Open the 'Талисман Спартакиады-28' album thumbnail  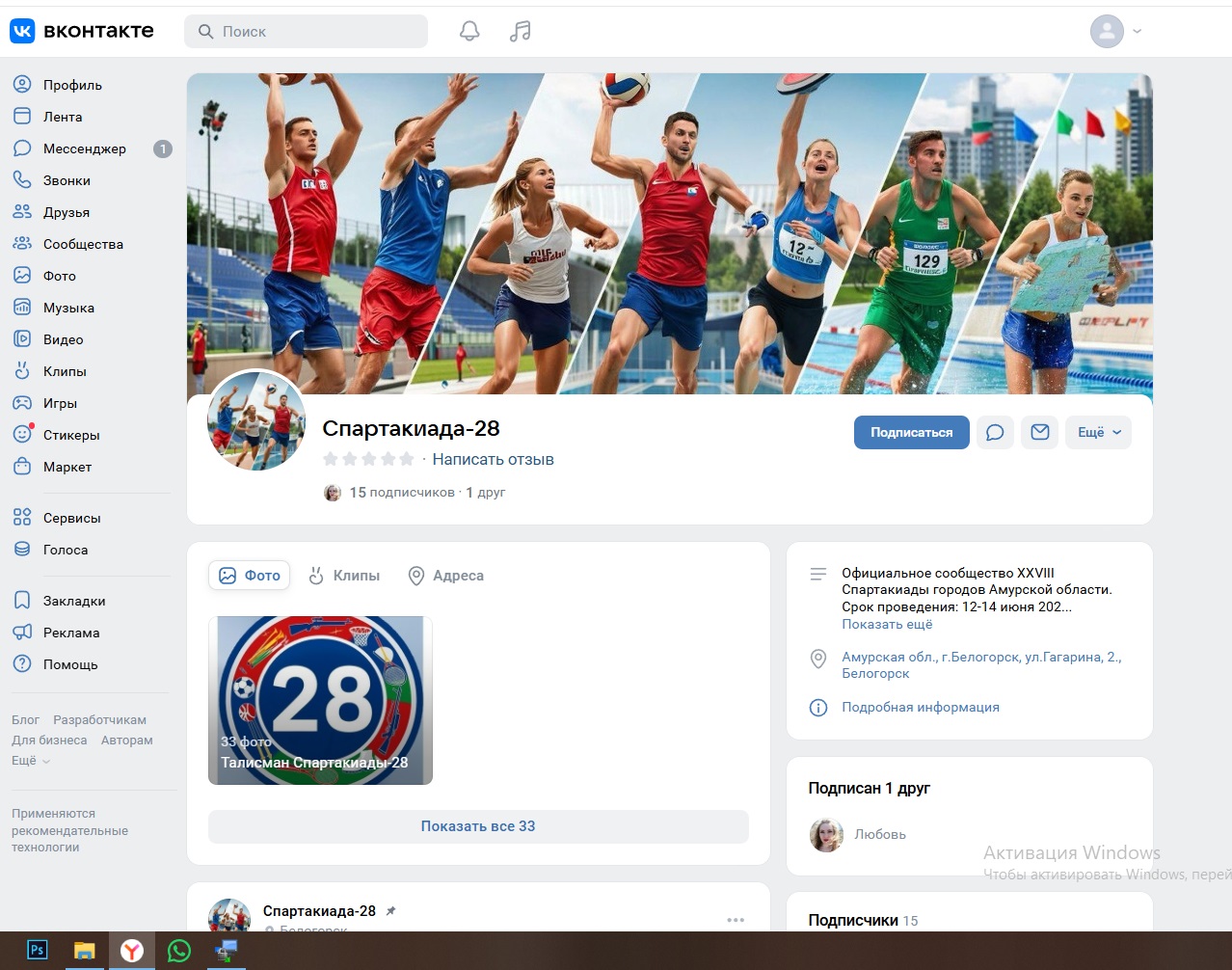coord(320,700)
